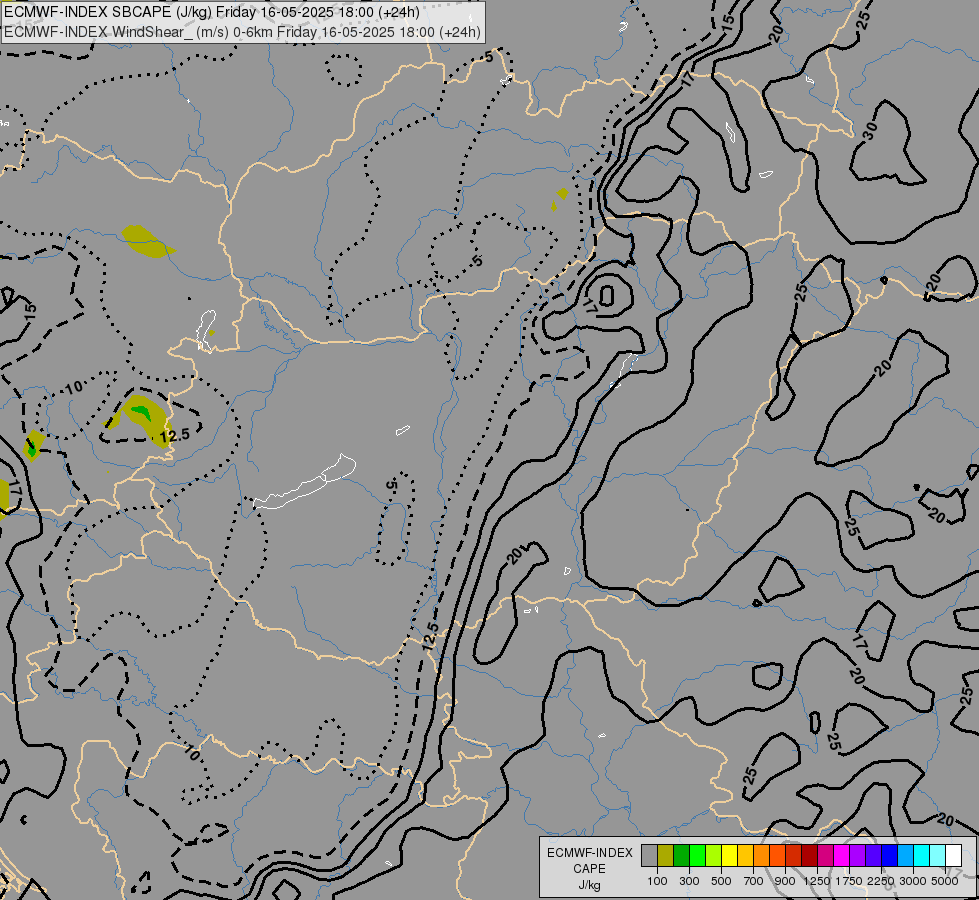Click the legend value '300'

click(689, 881)
